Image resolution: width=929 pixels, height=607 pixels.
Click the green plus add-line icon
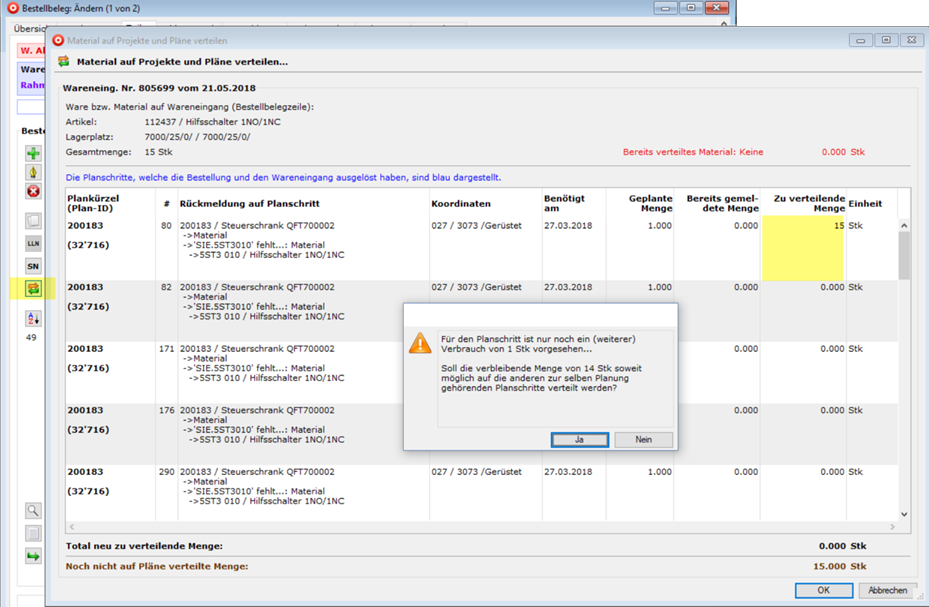coord(33,154)
